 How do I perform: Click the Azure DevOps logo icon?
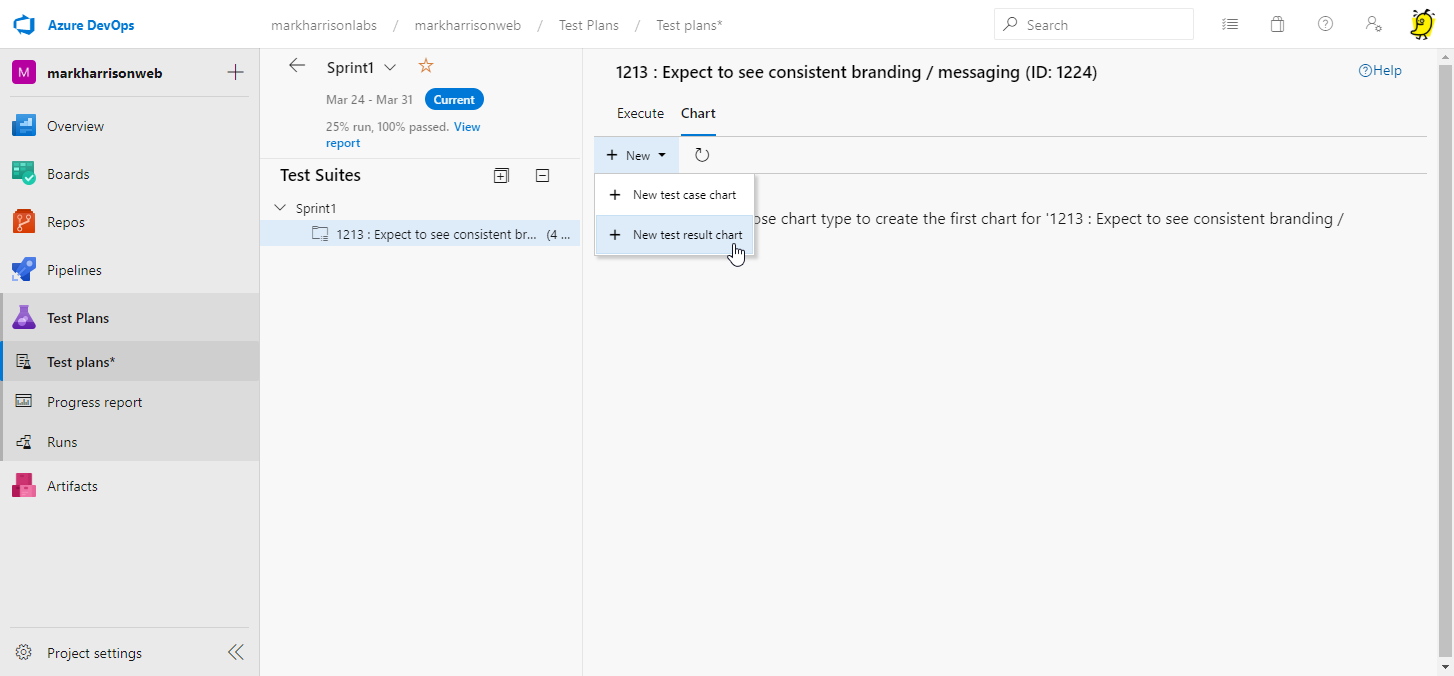pyautogui.click(x=24, y=24)
